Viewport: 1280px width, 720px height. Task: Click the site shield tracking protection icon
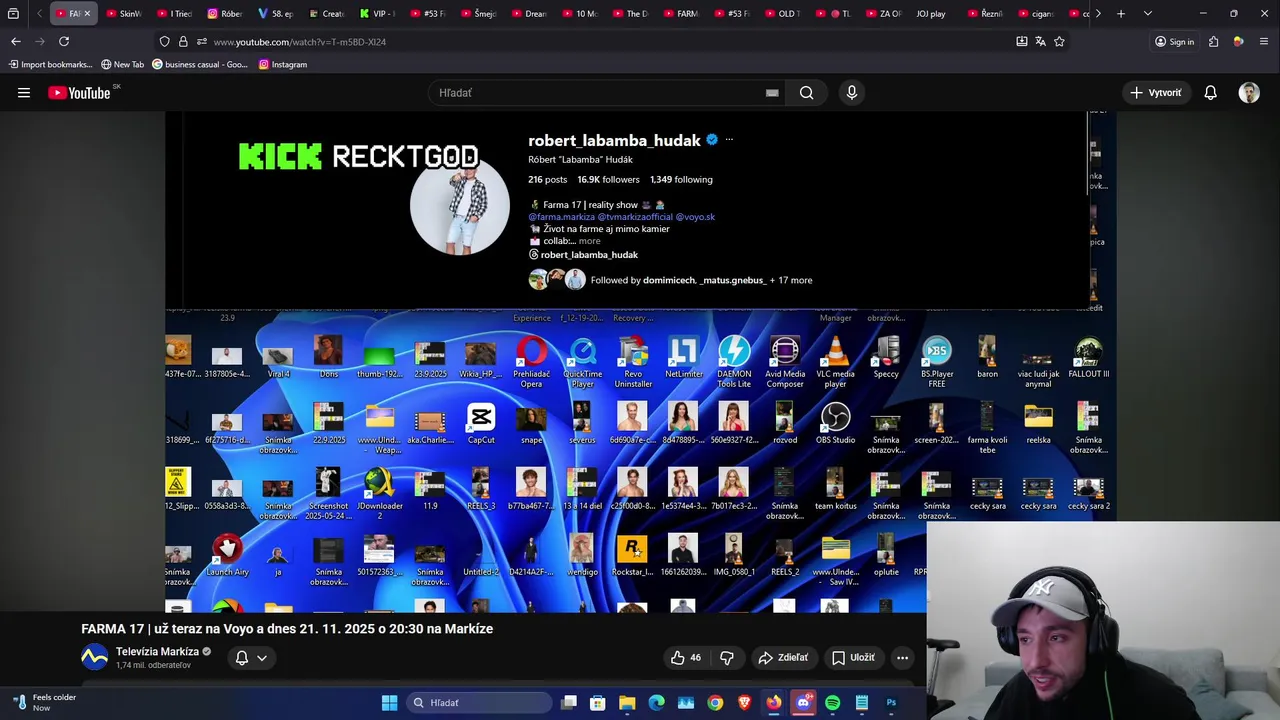pyautogui.click(x=164, y=41)
